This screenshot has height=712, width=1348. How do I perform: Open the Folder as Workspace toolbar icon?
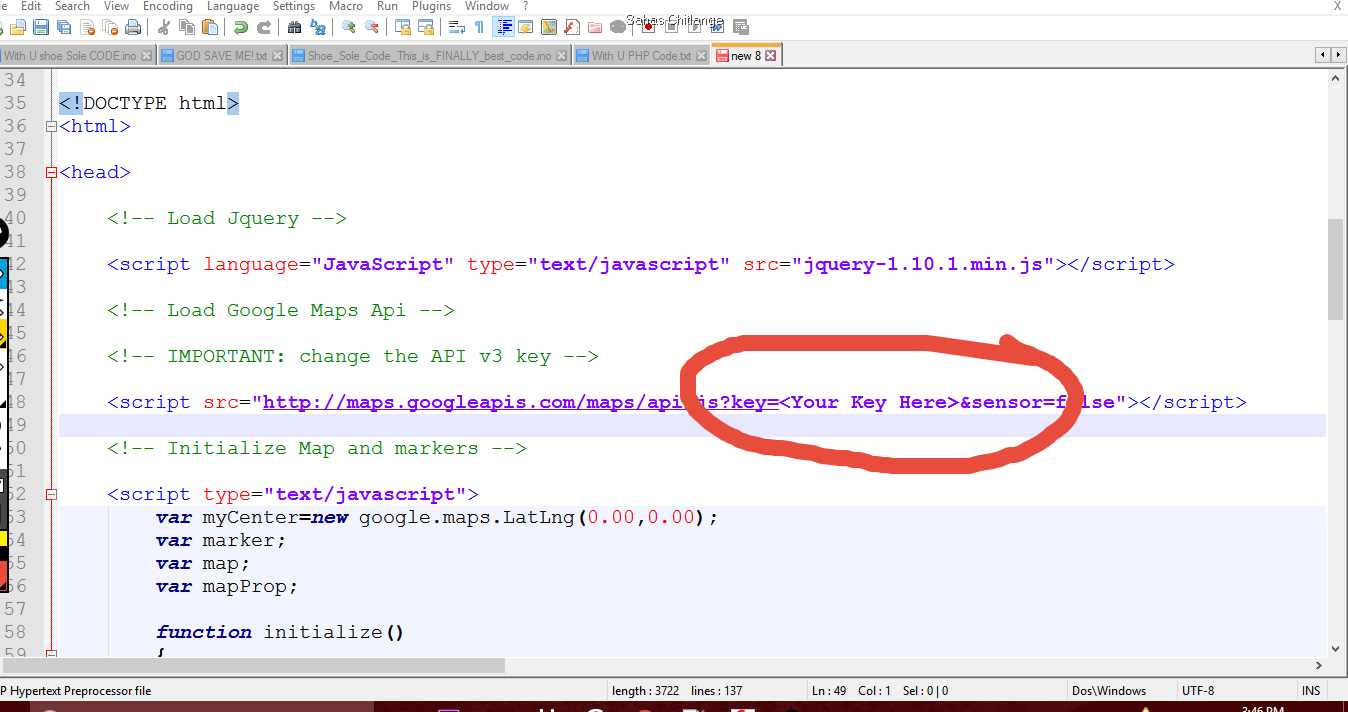coord(594,27)
